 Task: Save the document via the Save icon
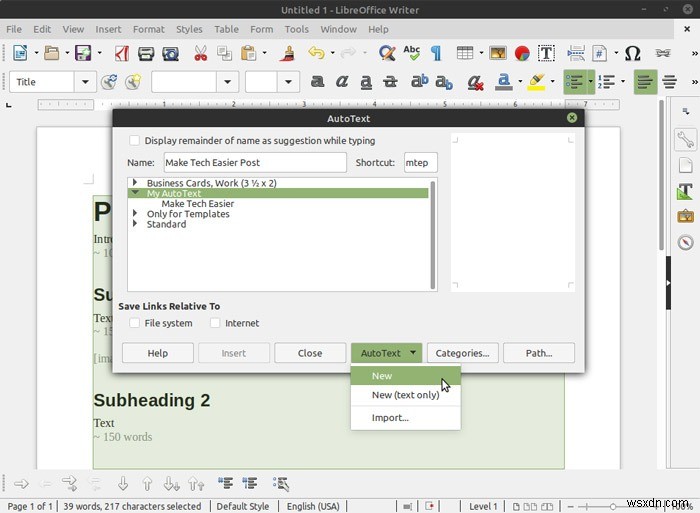point(83,53)
